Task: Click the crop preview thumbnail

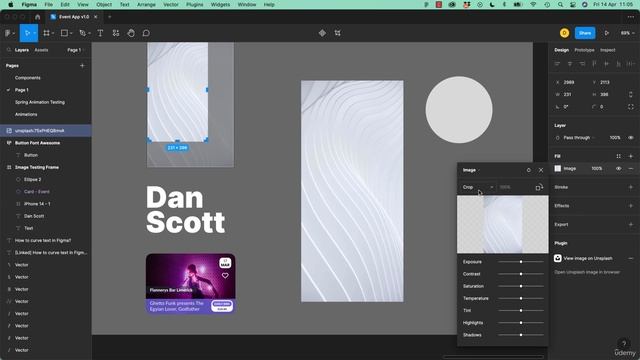Action: tap(503, 224)
